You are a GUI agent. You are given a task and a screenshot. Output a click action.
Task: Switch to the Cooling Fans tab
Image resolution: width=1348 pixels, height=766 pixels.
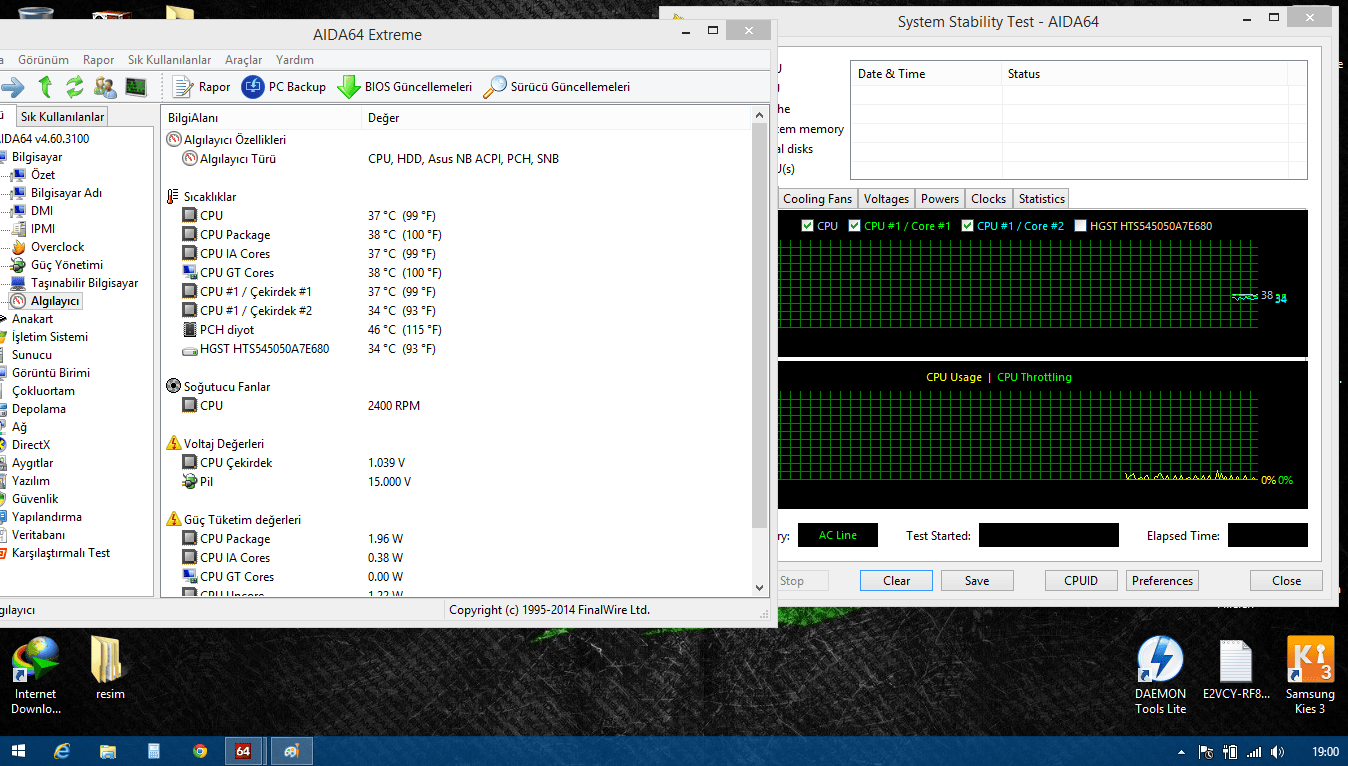[x=818, y=199]
